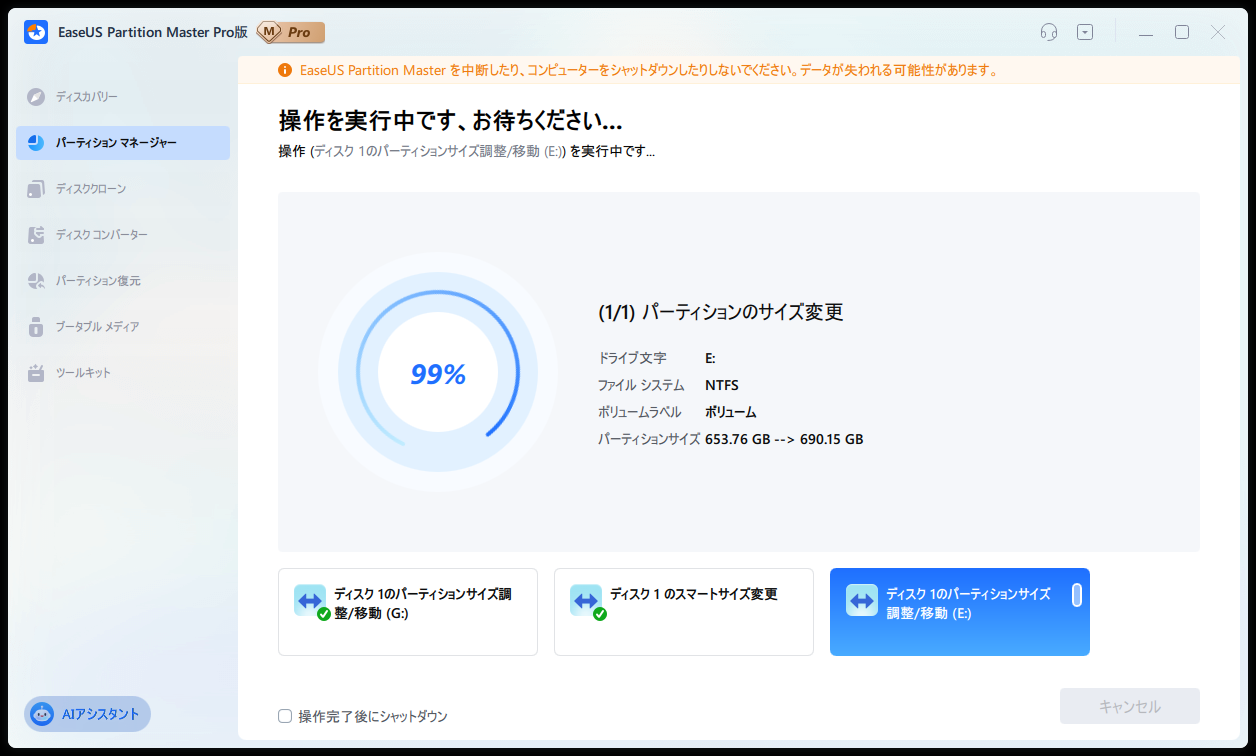This screenshot has width=1256, height=756.
Task: Open support via the headset icon
Action: point(1049,32)
